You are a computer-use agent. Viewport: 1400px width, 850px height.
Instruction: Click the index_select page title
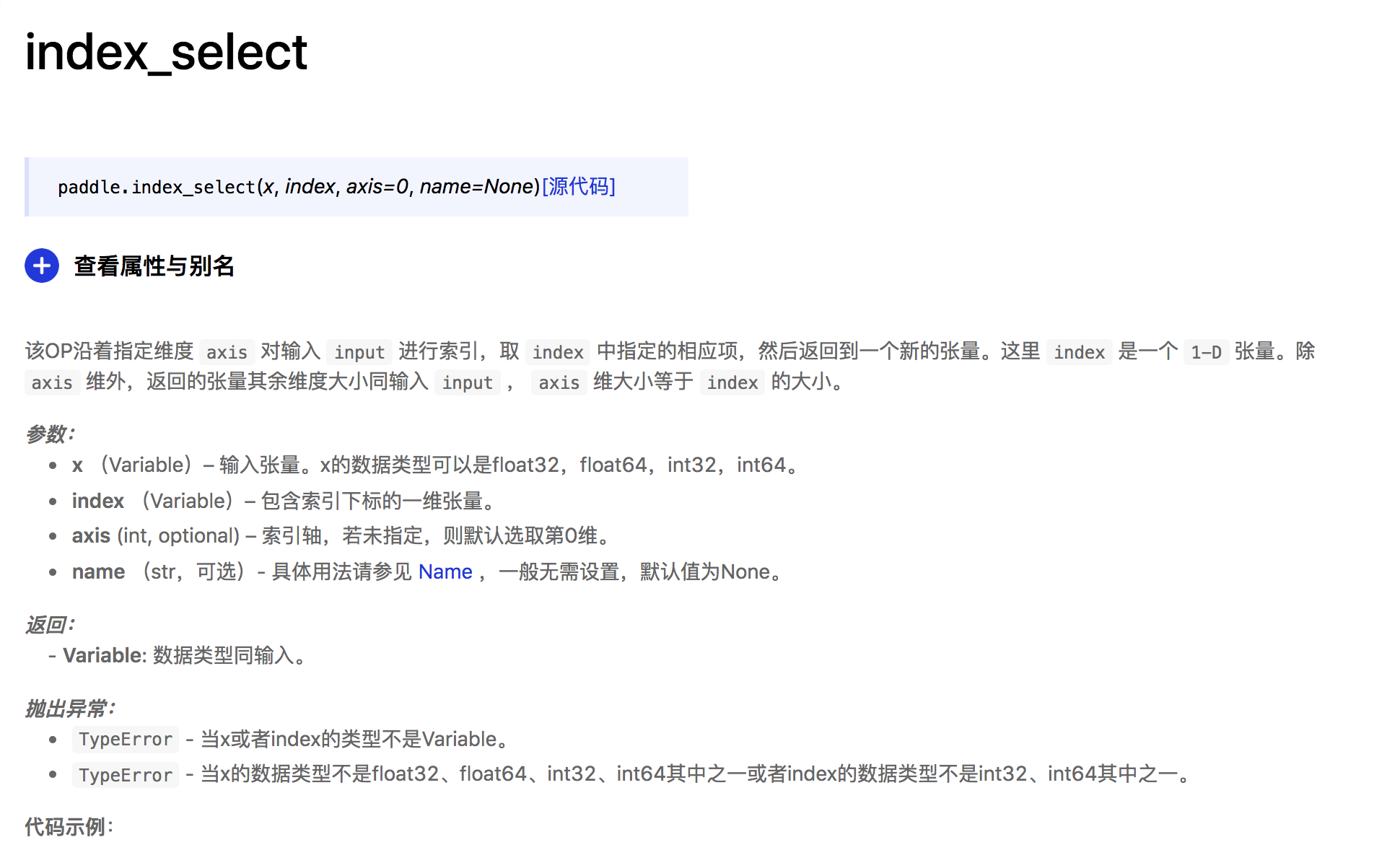point(166,52)
